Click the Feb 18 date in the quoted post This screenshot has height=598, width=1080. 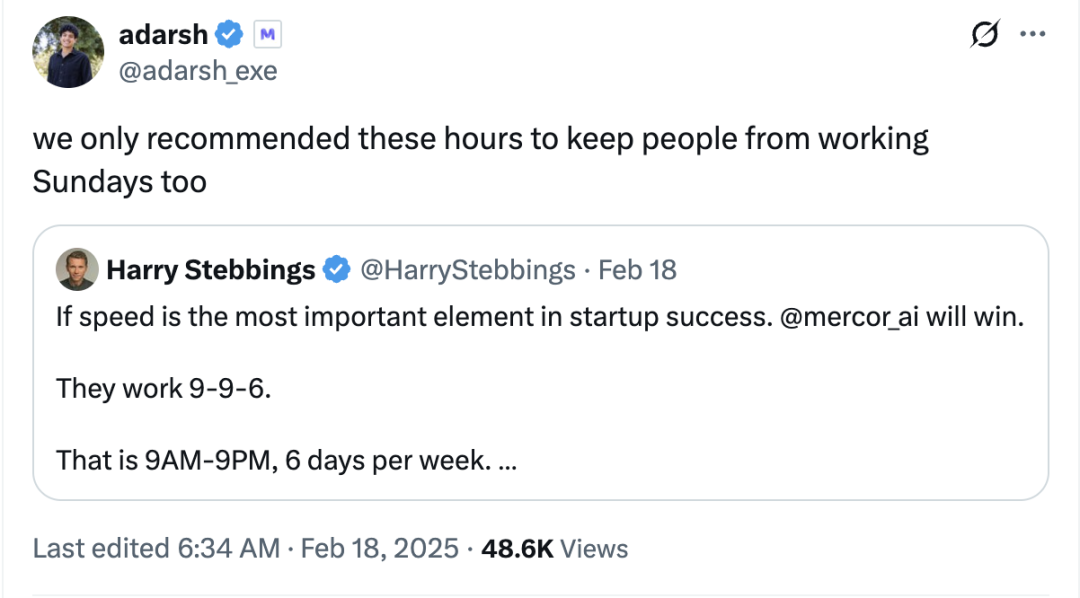(637, 270)
